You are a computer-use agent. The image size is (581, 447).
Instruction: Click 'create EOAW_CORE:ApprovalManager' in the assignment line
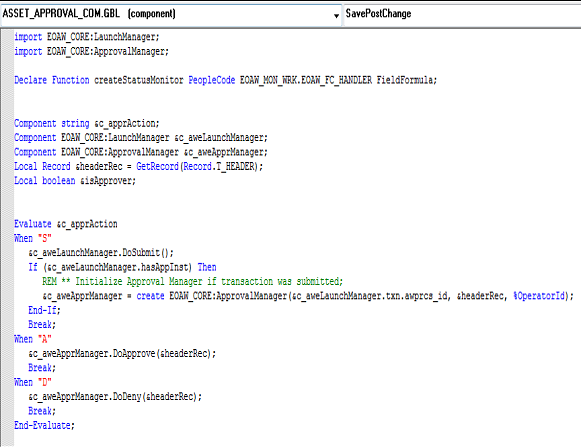tap(212, 296)
